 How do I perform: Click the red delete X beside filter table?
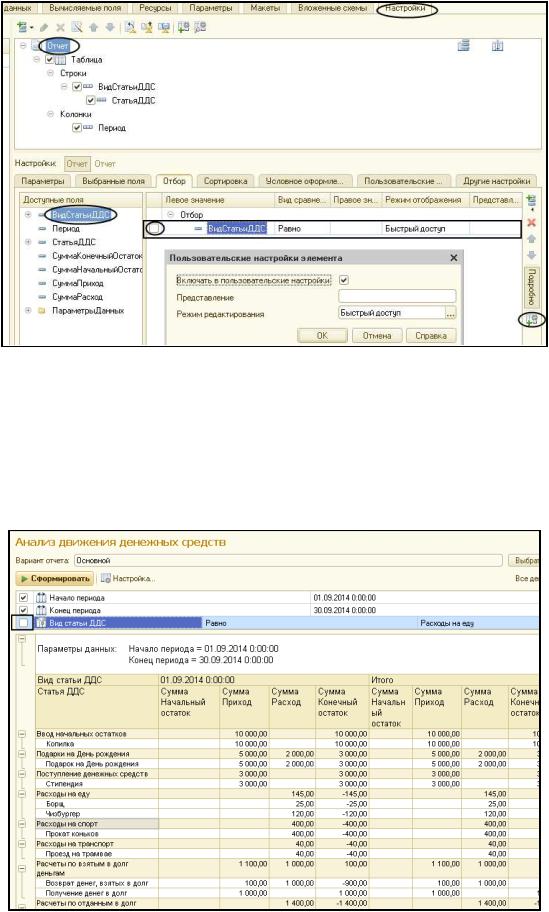point(531,223)
